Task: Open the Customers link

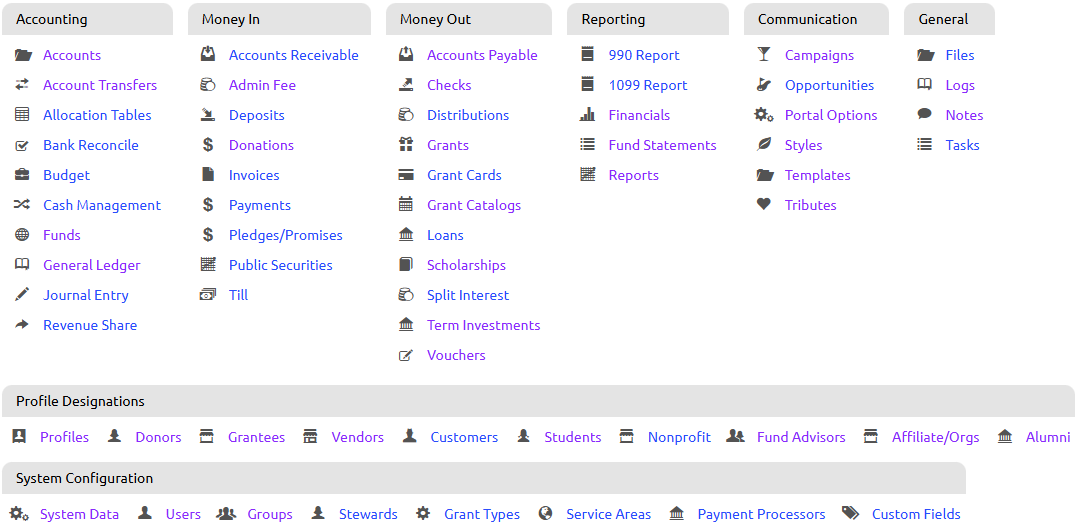Action: 464,437
